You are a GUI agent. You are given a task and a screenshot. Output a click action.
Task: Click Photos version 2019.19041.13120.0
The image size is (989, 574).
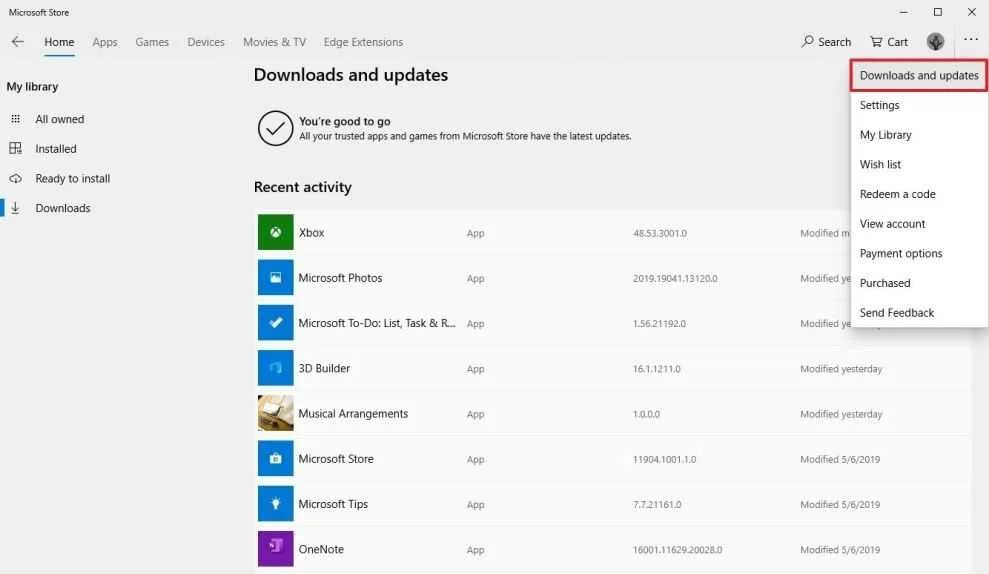pos(675,278)
